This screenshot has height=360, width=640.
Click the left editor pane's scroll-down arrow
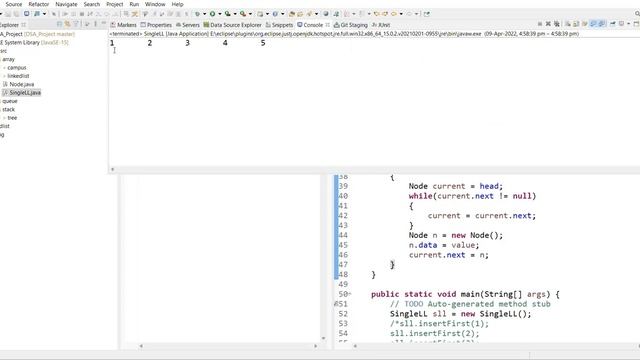[323, 338]
